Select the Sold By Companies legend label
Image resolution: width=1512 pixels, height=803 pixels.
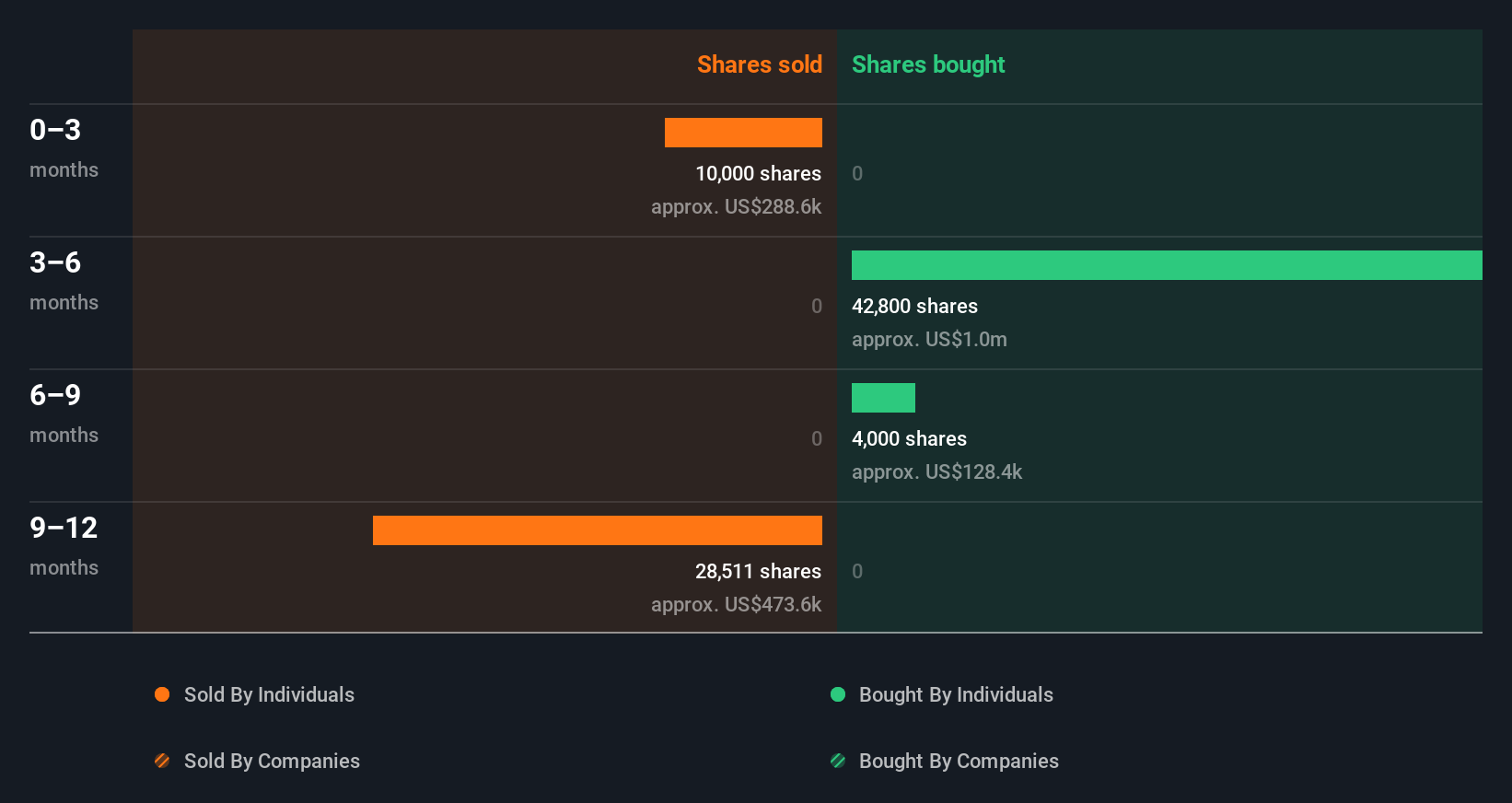click(272, 762)
